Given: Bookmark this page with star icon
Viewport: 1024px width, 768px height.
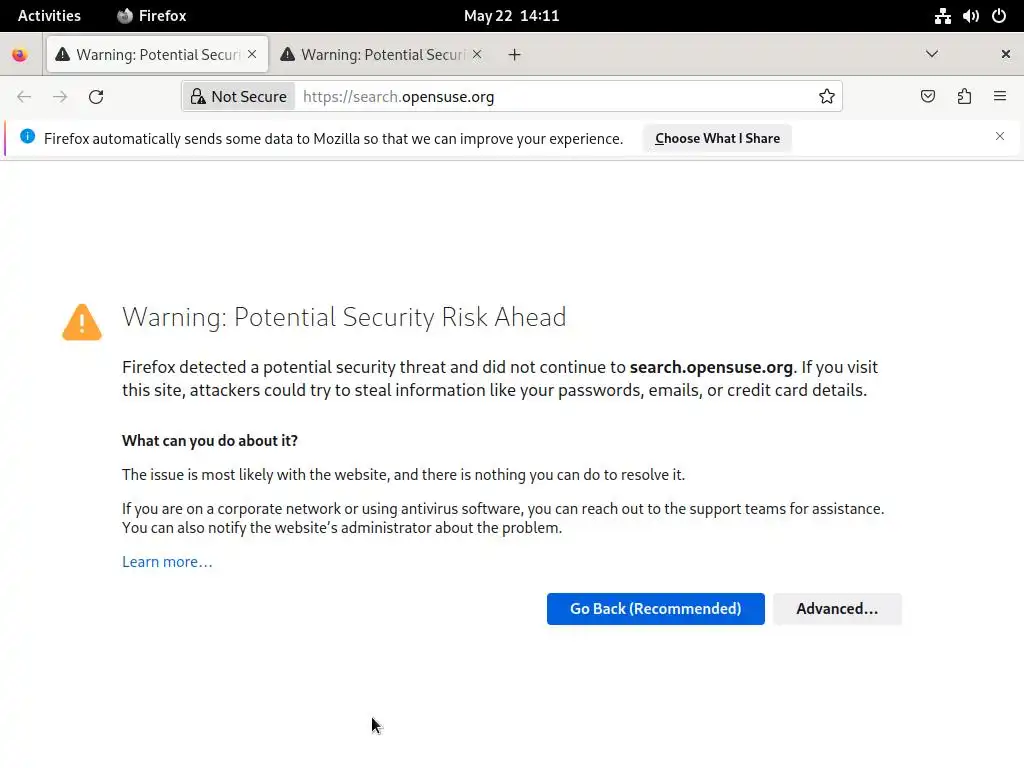Looking at the screenshot, I should pyautogui.click(x=827, y=97).
